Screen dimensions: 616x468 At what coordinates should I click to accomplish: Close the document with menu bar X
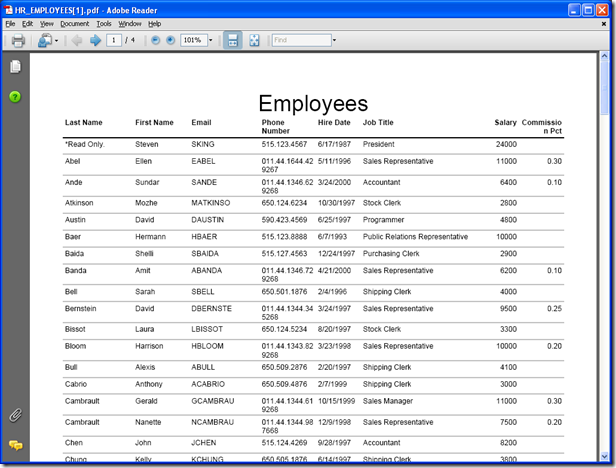coord(604,24)
